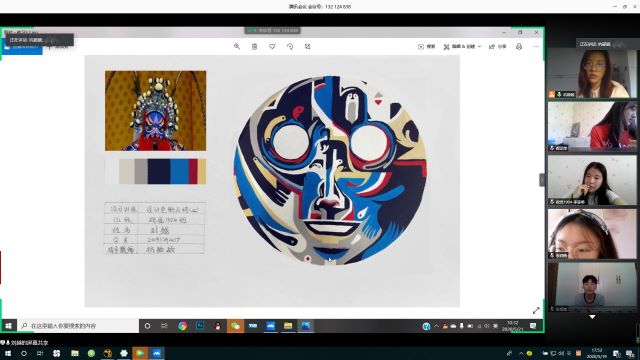Click the Cortana circle on the local taskbar
The image size is (640, 360).
click(x=24, y=353)
